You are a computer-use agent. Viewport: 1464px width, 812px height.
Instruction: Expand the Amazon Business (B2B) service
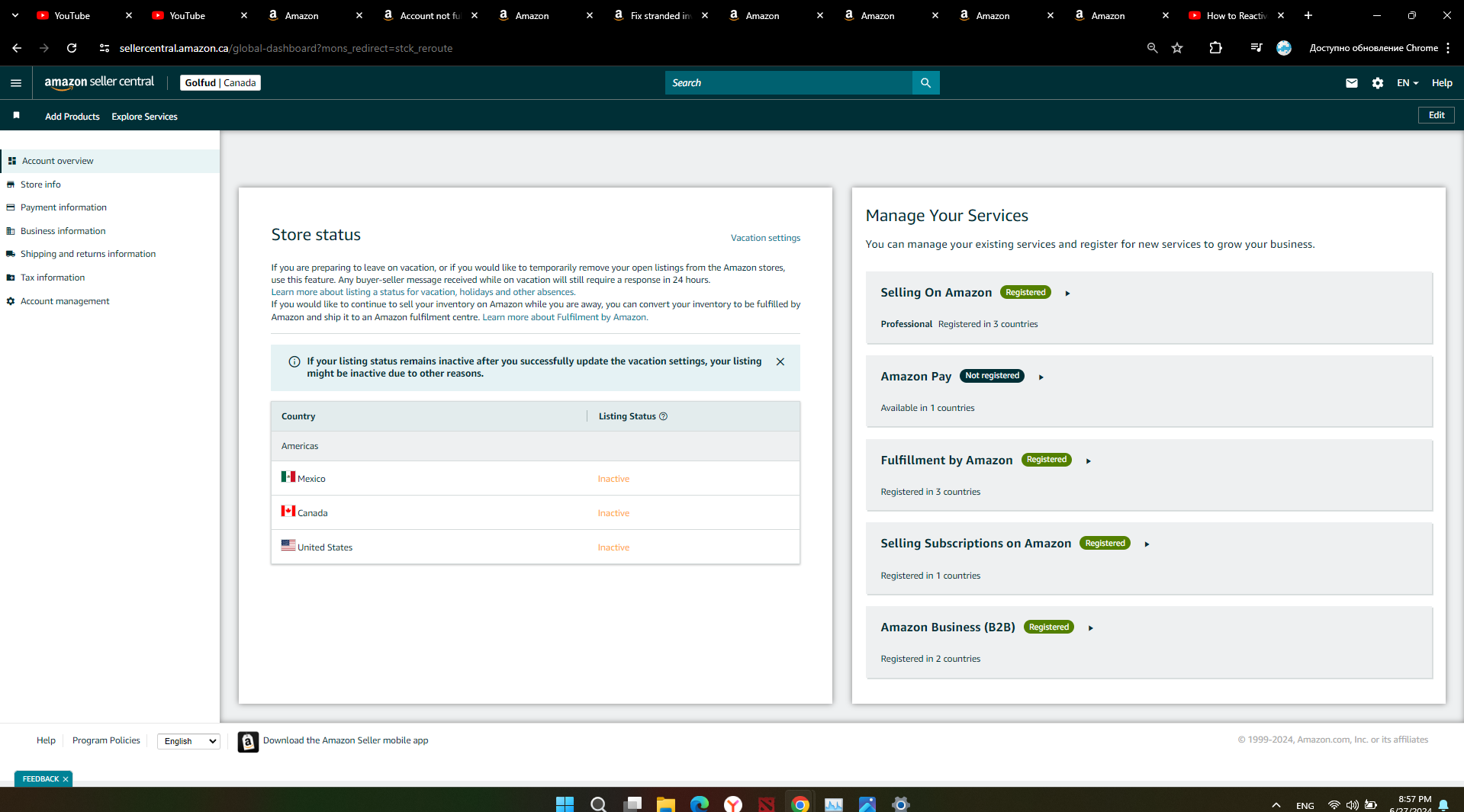tap(1090, 628)
